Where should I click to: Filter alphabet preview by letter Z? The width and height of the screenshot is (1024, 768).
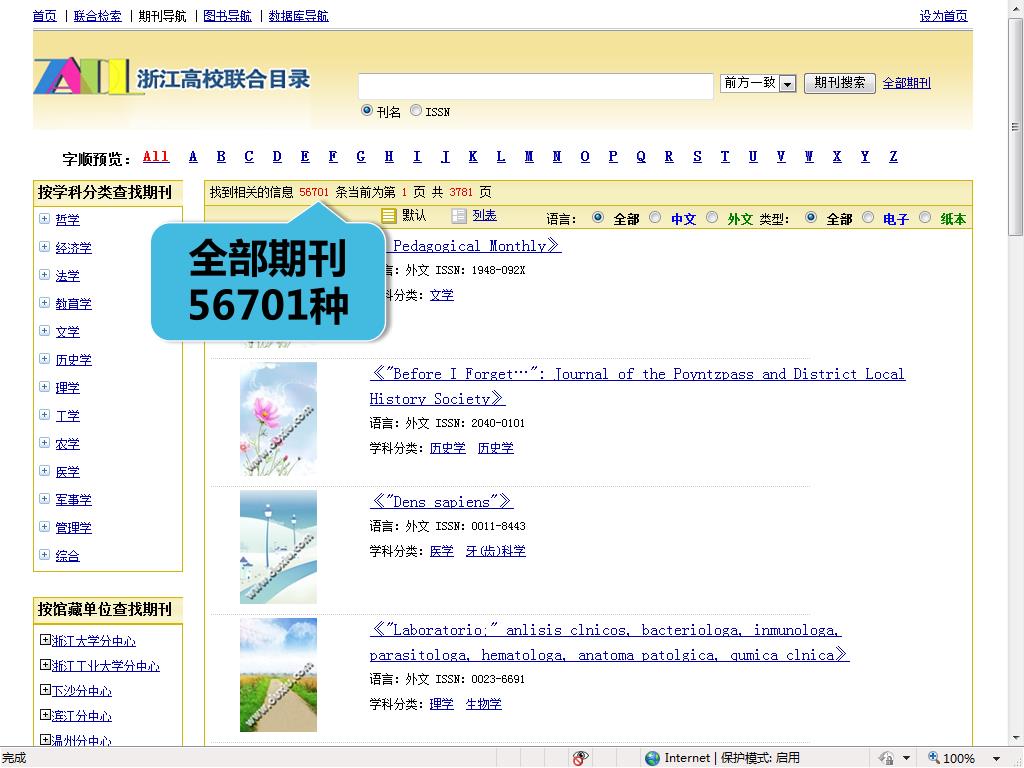point(893,157)
